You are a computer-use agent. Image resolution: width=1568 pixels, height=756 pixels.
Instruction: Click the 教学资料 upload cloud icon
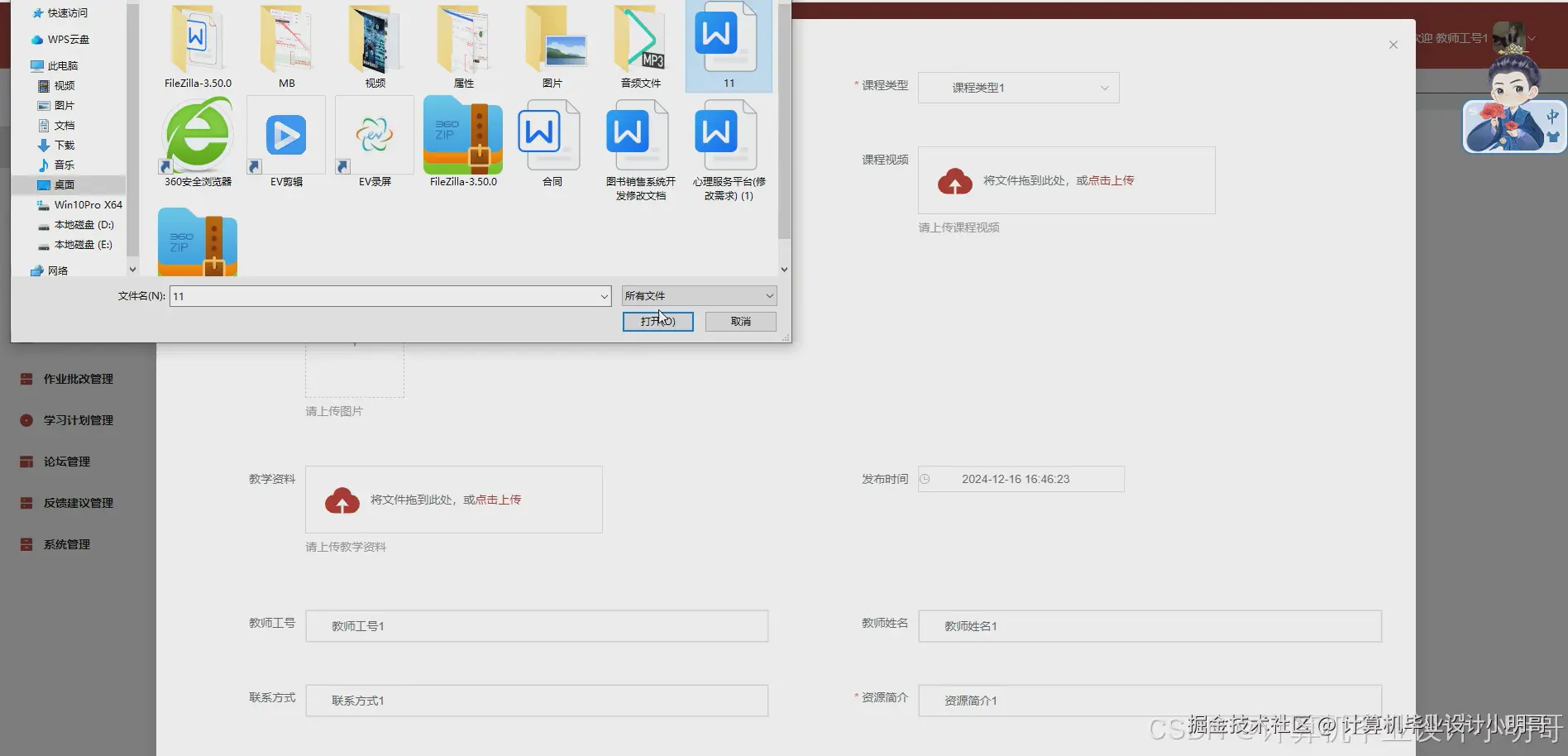(343, 500)
